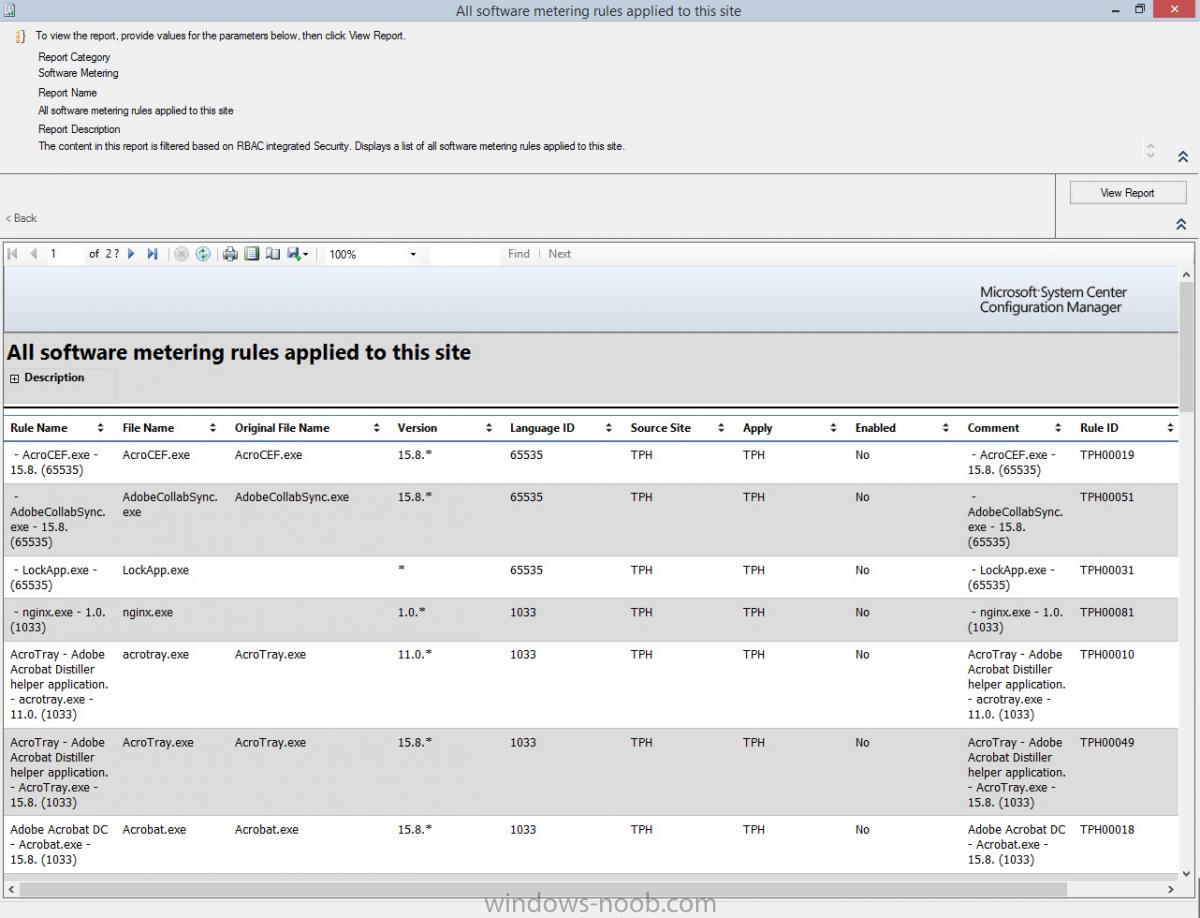
Task: Jump to the last report page
Action: pyautogui.click(x=152, y=254)
